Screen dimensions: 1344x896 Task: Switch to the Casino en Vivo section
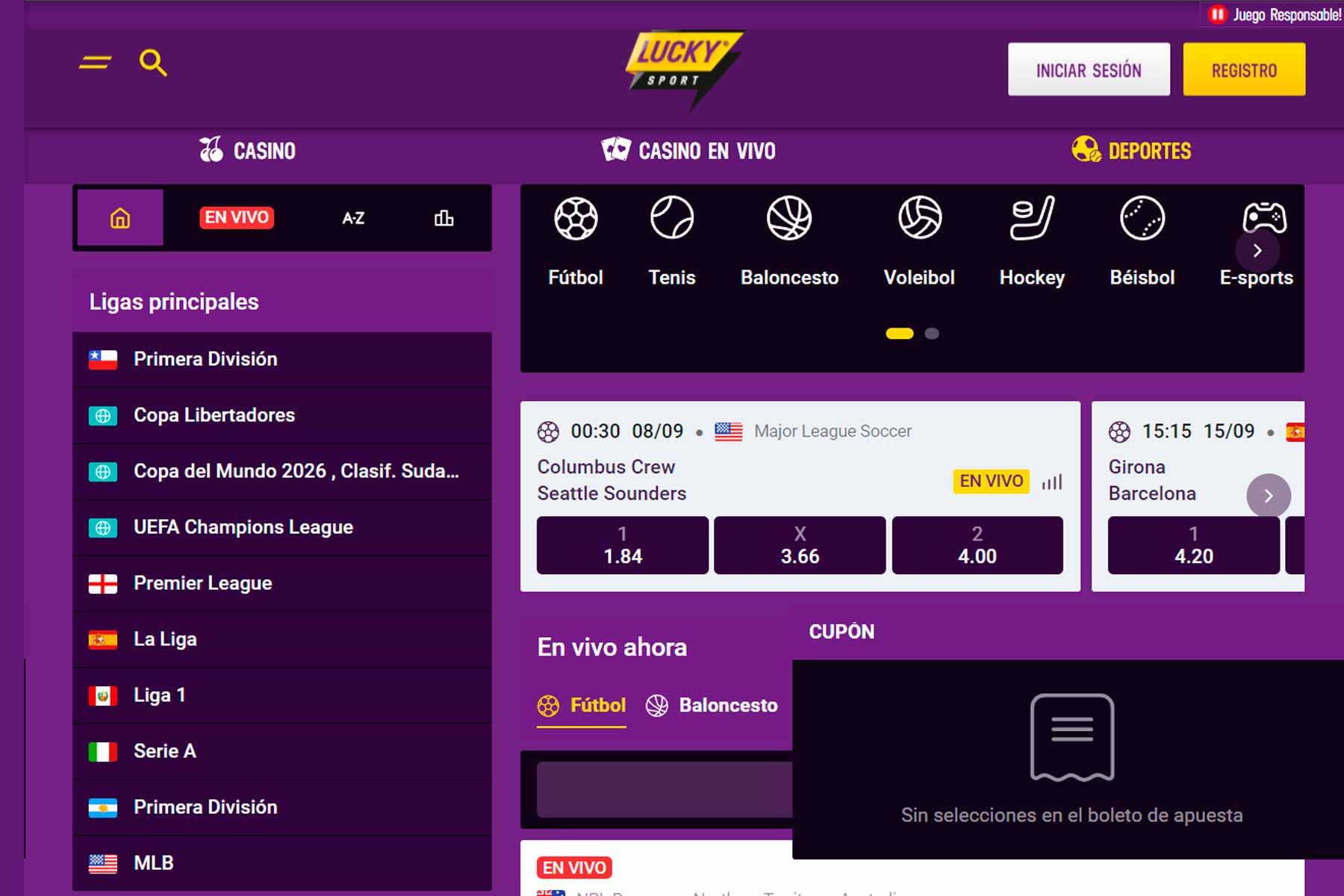(688, 150)
